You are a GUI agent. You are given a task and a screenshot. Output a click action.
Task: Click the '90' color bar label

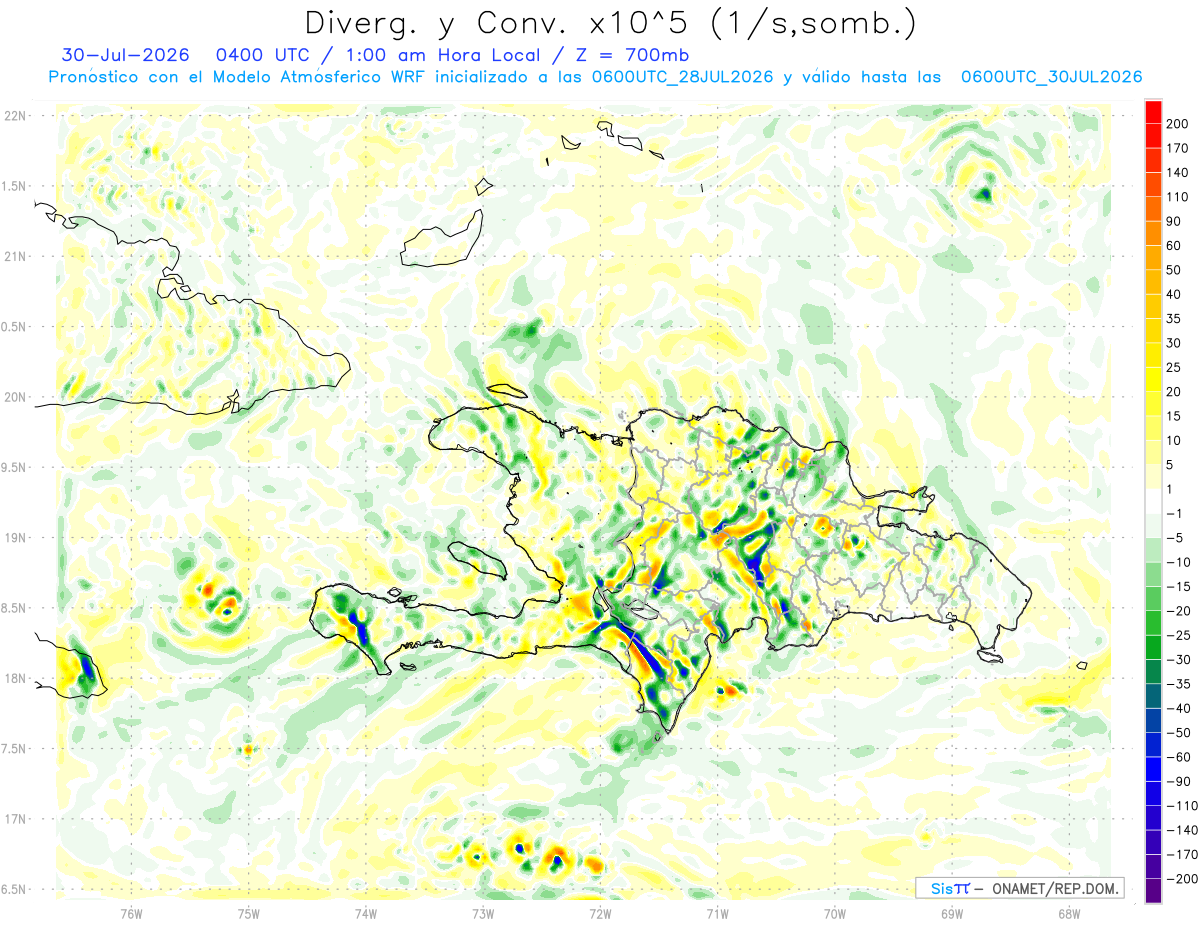pyautogui.click(x=1175, y=221)
